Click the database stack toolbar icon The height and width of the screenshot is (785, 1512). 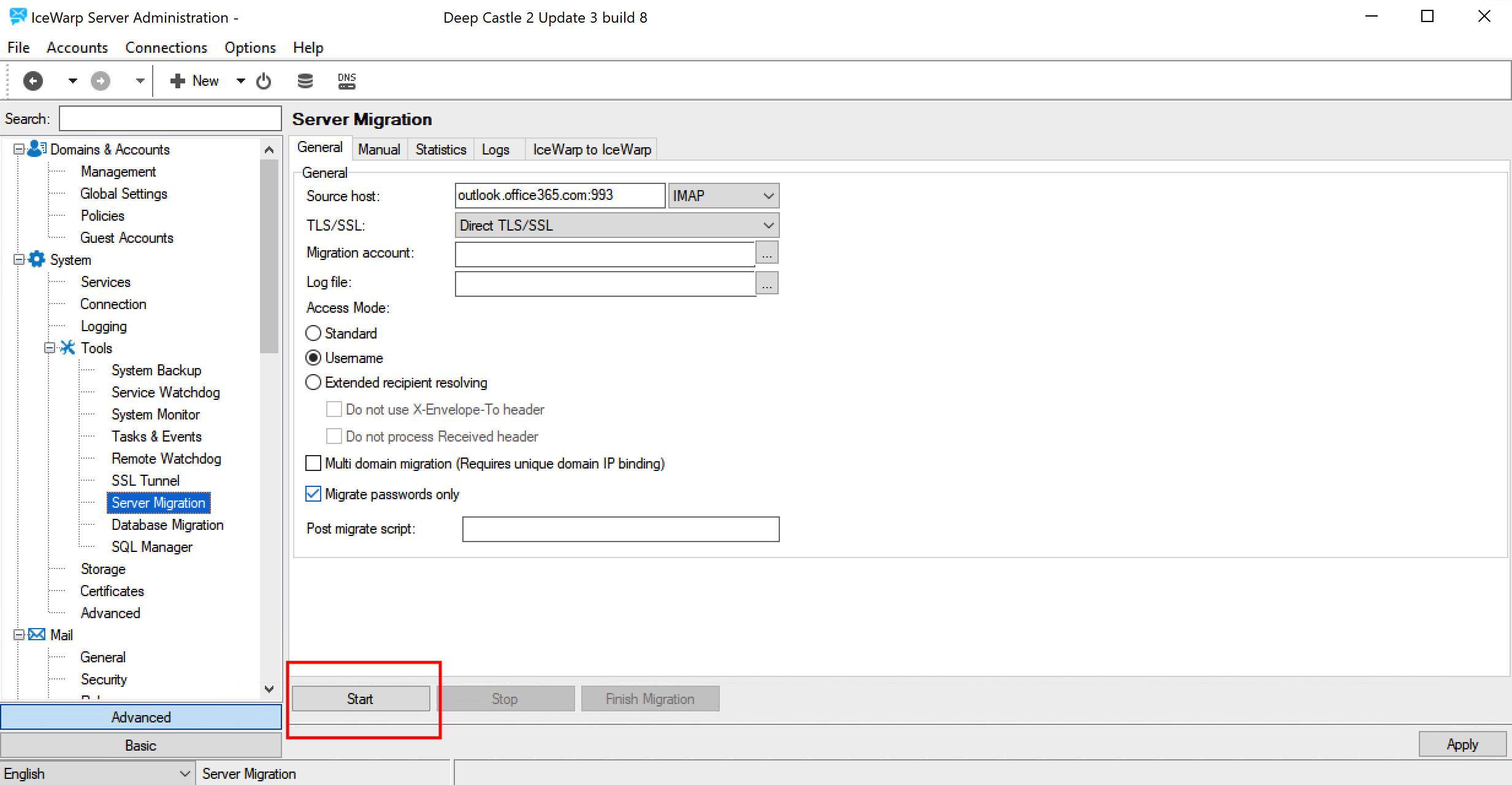click(305, 80)
